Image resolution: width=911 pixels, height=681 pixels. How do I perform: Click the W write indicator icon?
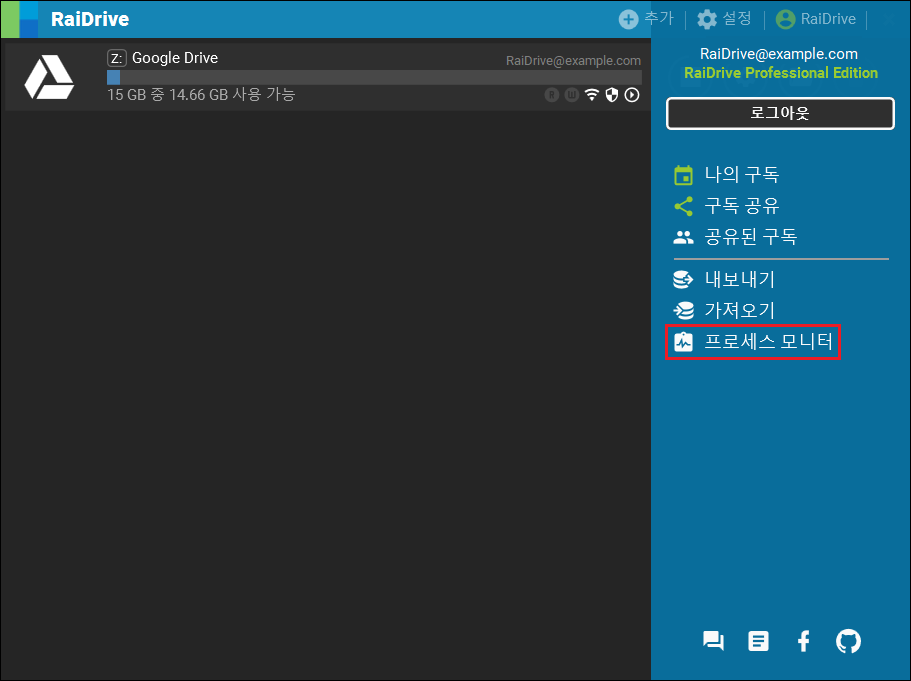click(572, 95)
